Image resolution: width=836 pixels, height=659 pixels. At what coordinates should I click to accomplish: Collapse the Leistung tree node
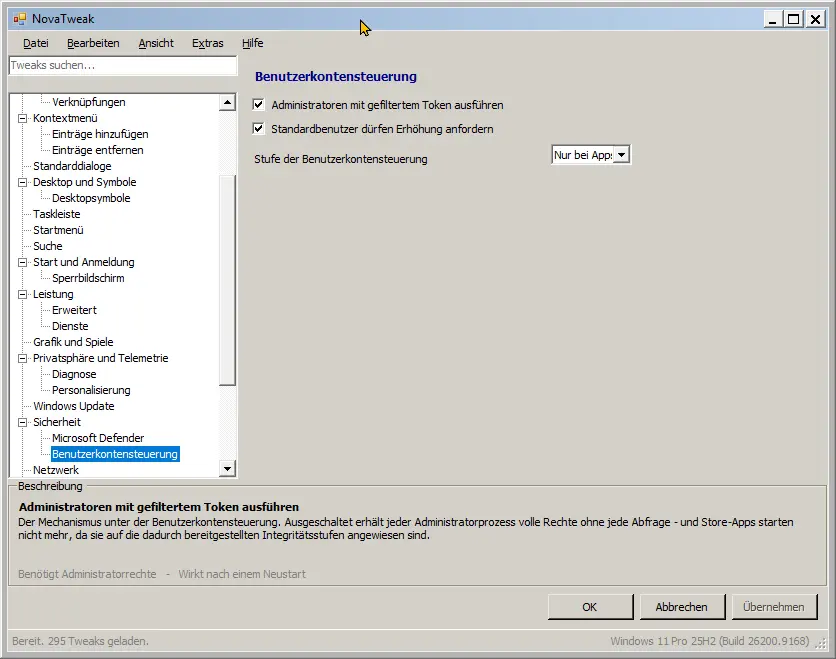[x=22, y=294]
